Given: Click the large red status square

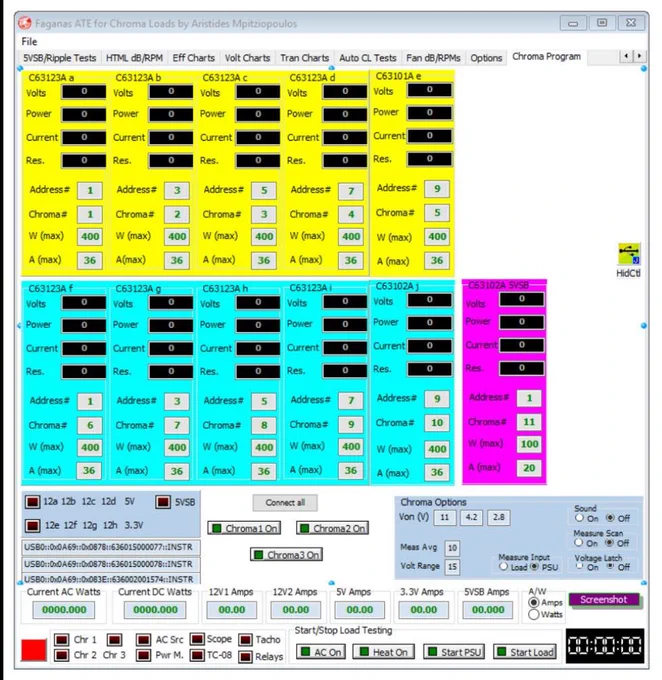Looking at the screenshot, I should tap(34, 650).
